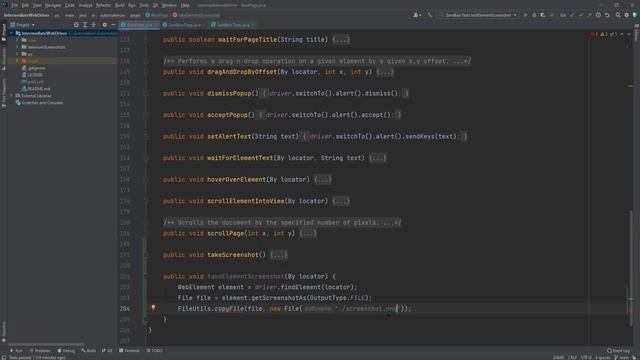Open the Project panel settings gear
The width and height of the screenshot is (640, 360).
point(104,25)
